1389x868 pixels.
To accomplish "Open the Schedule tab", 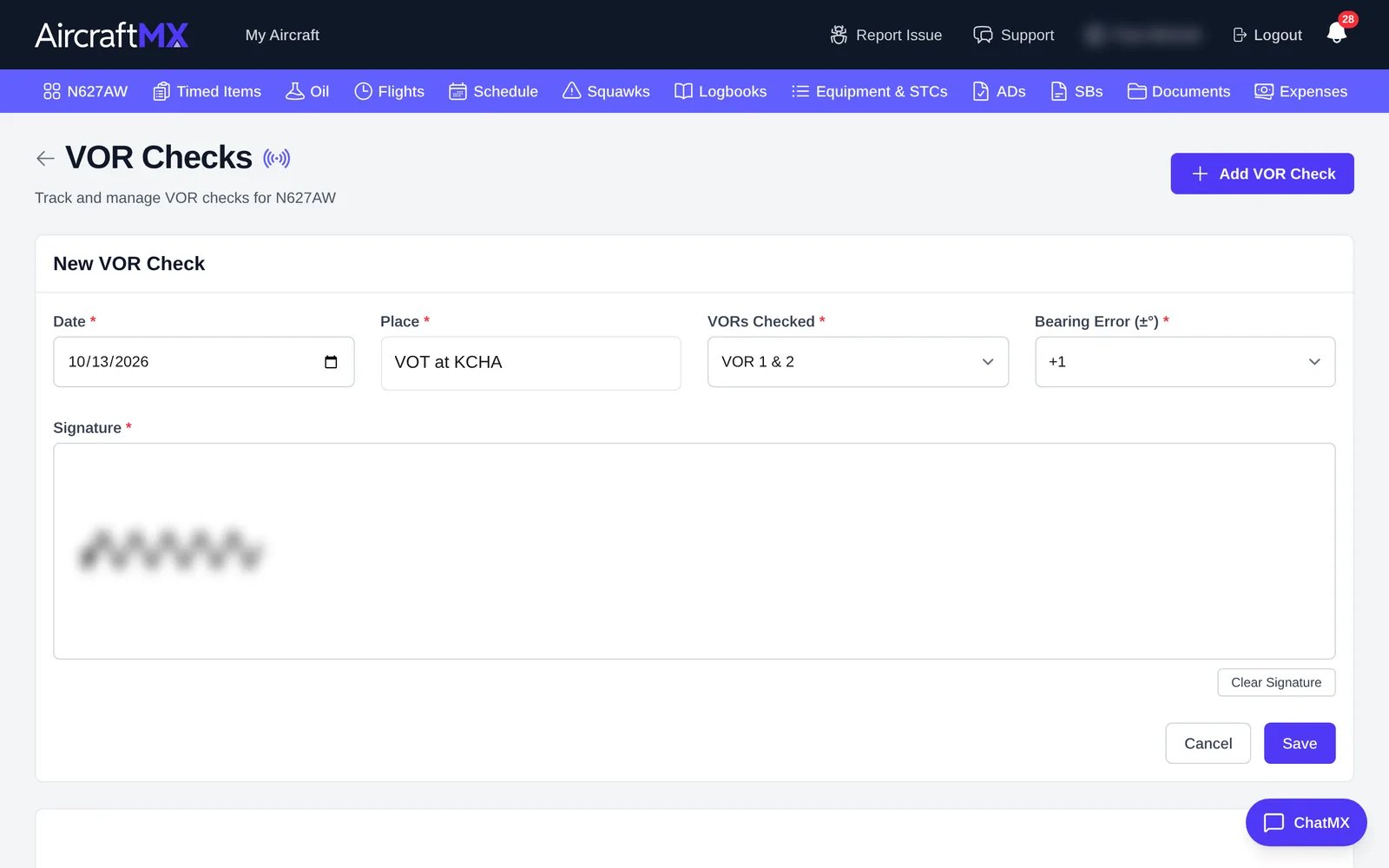I will pyautogui.click(x=493, y=91).
